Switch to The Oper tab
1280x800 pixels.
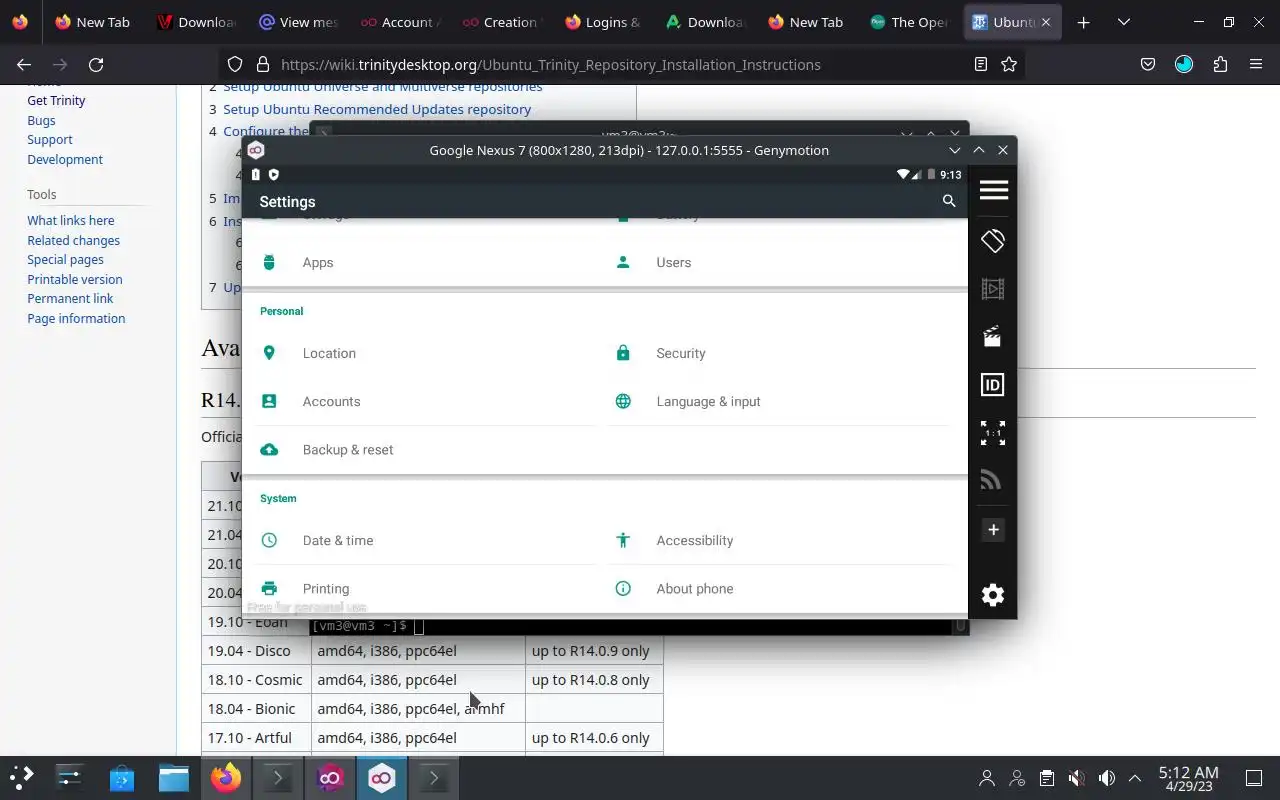pyautogui.click(x=908, y=22)
